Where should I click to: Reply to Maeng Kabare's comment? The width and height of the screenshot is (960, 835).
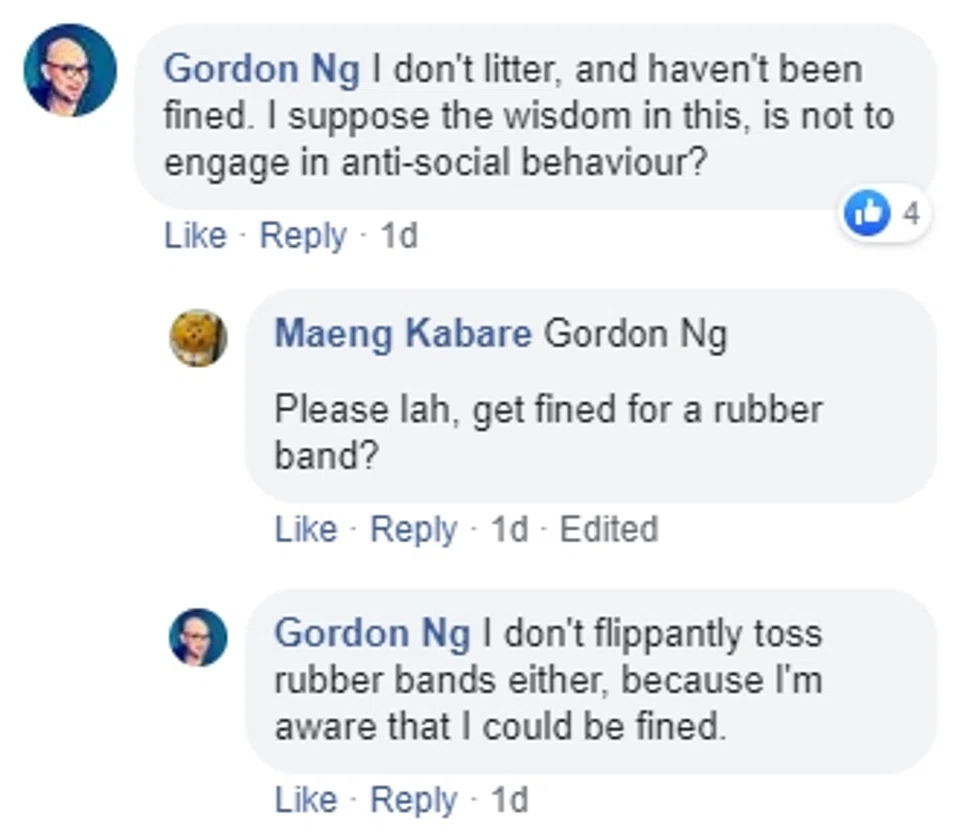[414, 530]
